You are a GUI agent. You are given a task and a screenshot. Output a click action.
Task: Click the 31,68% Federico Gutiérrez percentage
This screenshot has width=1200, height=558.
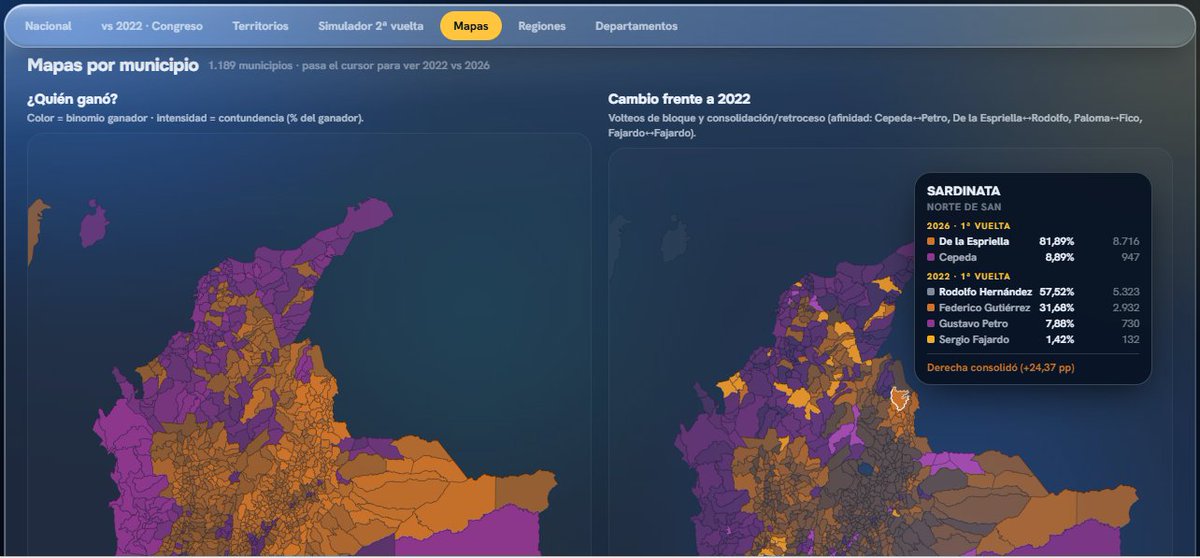(x=1057, y=308)
